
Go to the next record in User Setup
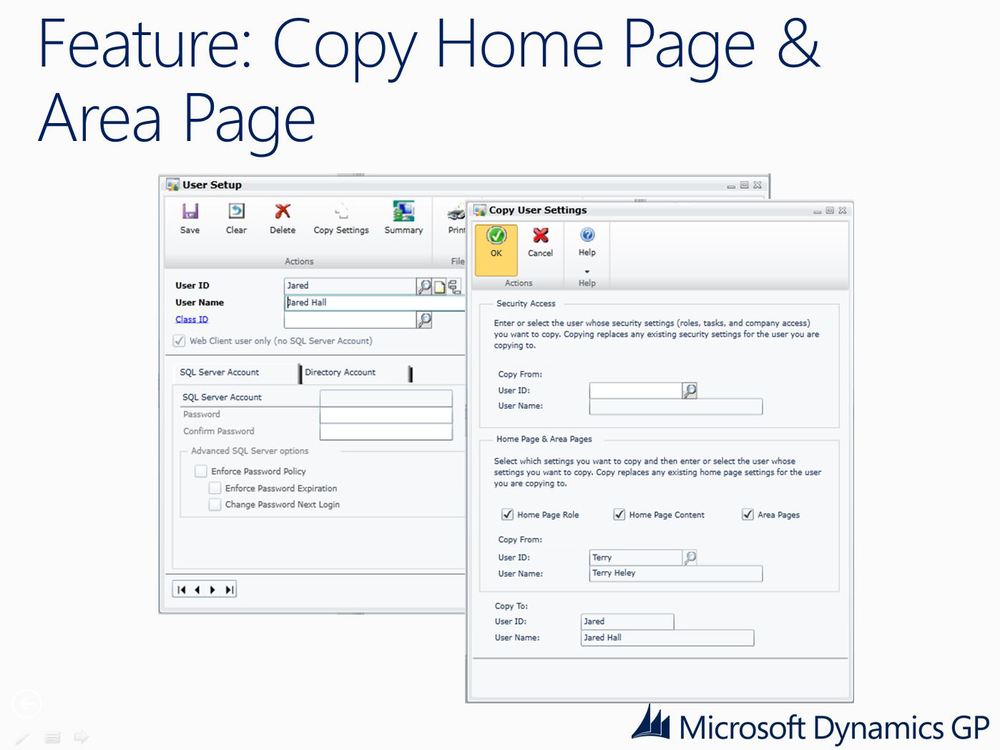212,590
